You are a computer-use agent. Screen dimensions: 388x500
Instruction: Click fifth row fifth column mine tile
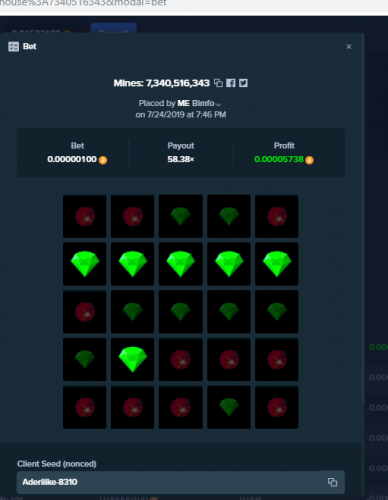(277, 407)
